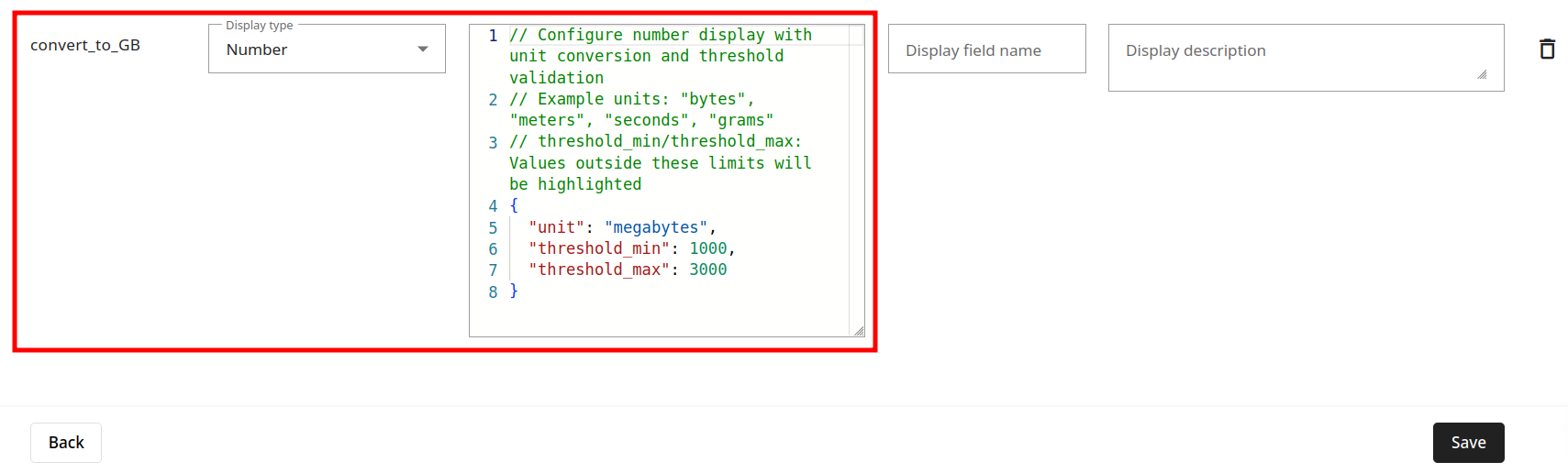Screen dimensions: 1568x473
Task: Click the Save button
Action: click(1468, 443)
